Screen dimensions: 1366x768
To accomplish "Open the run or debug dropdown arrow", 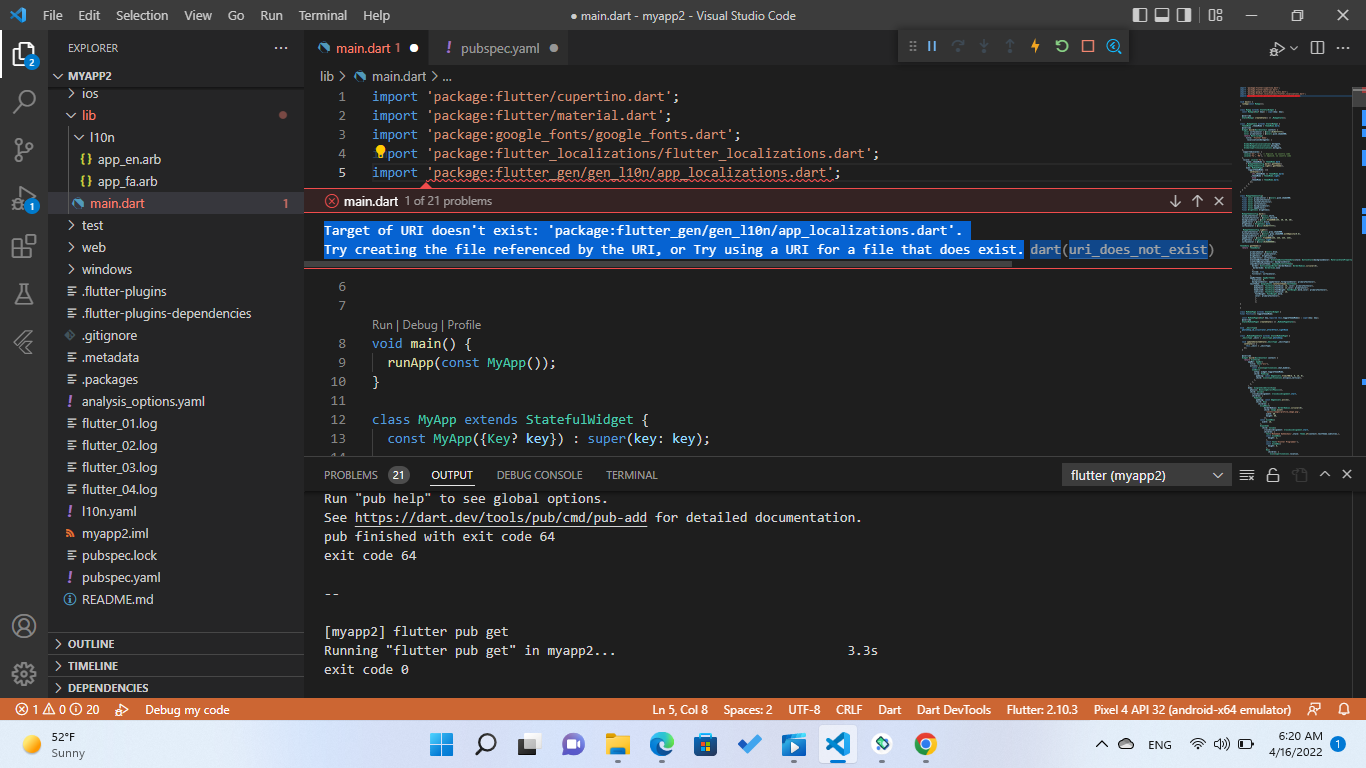I will point(1294,48).
